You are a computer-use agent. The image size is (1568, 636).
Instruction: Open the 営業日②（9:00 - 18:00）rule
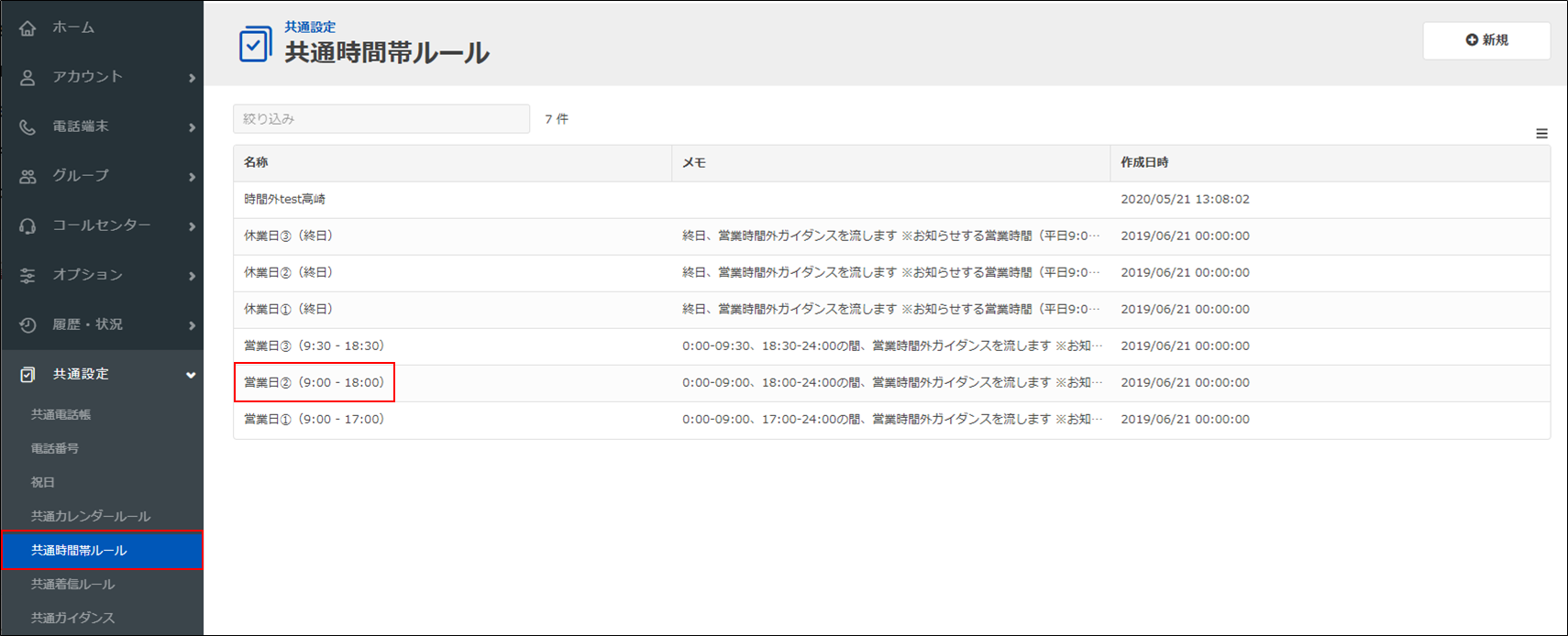coord(314,382)
